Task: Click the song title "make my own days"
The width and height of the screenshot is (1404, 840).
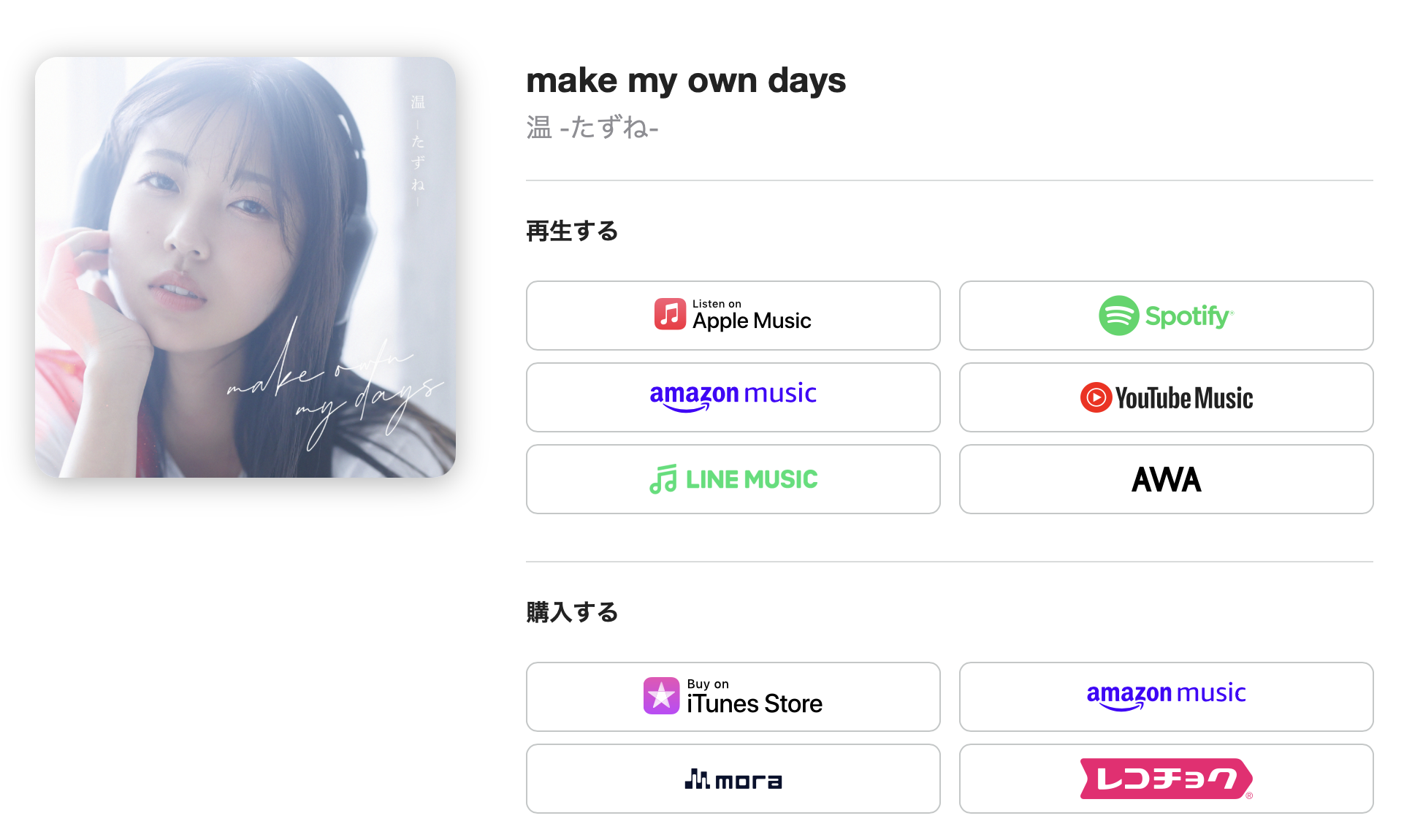Action: coord(685,80)
